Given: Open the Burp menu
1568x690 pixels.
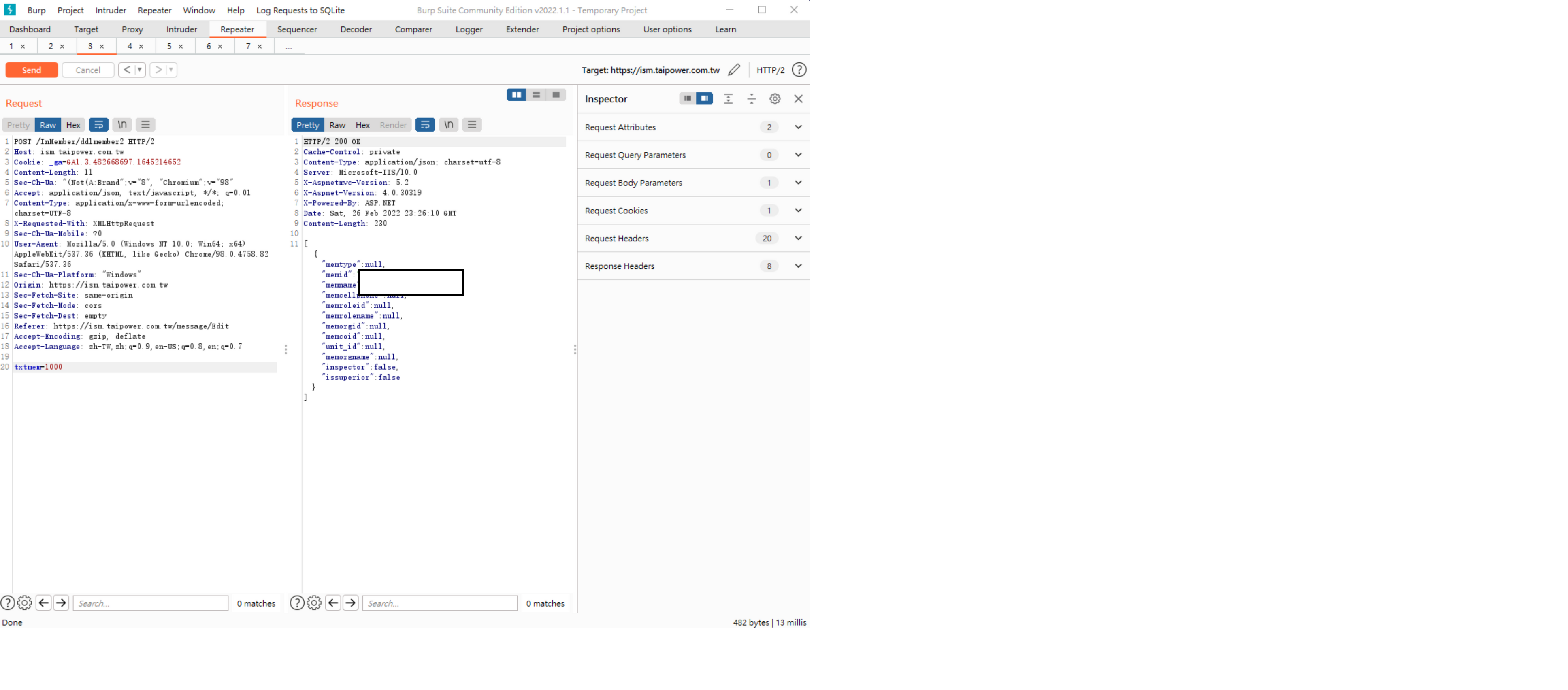Looking at the screenshot, I should click(x=36, y=11).
